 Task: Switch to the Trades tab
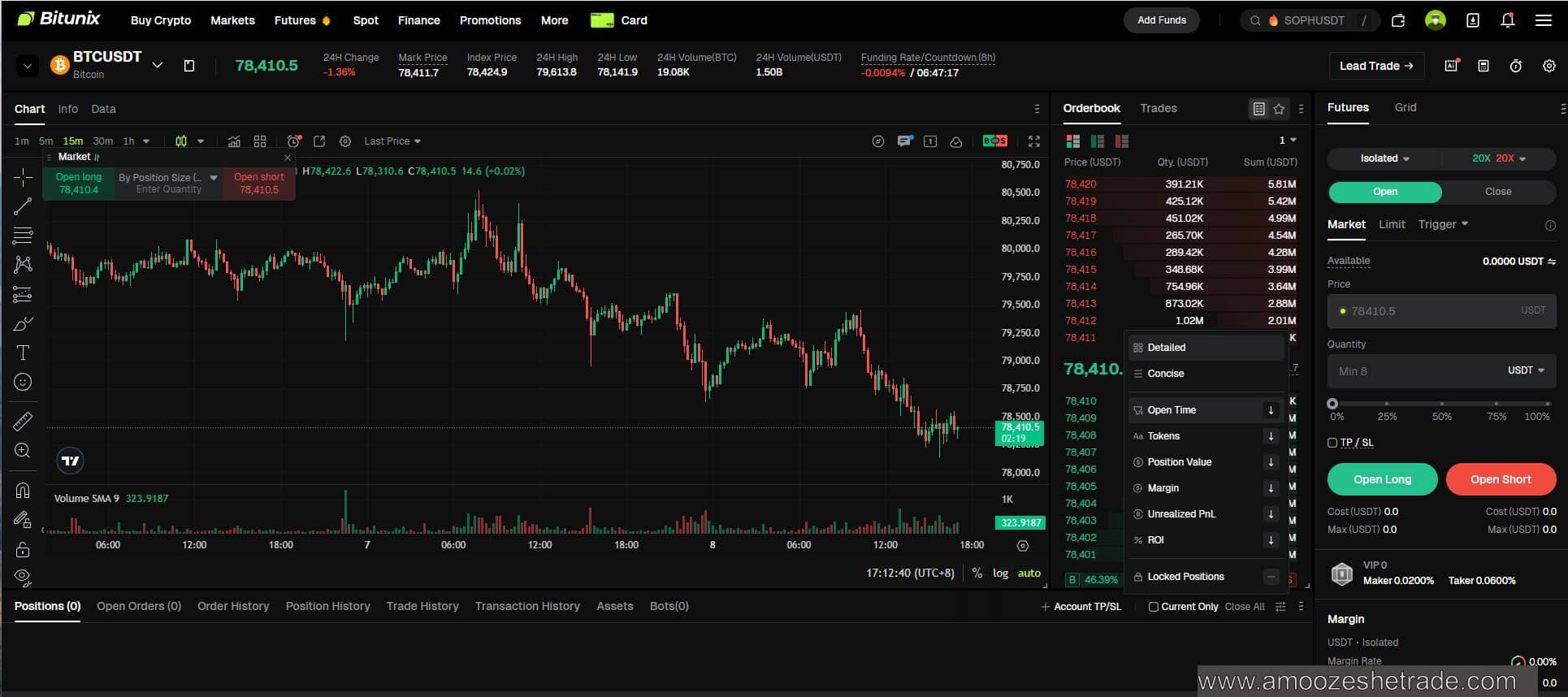1159,108
